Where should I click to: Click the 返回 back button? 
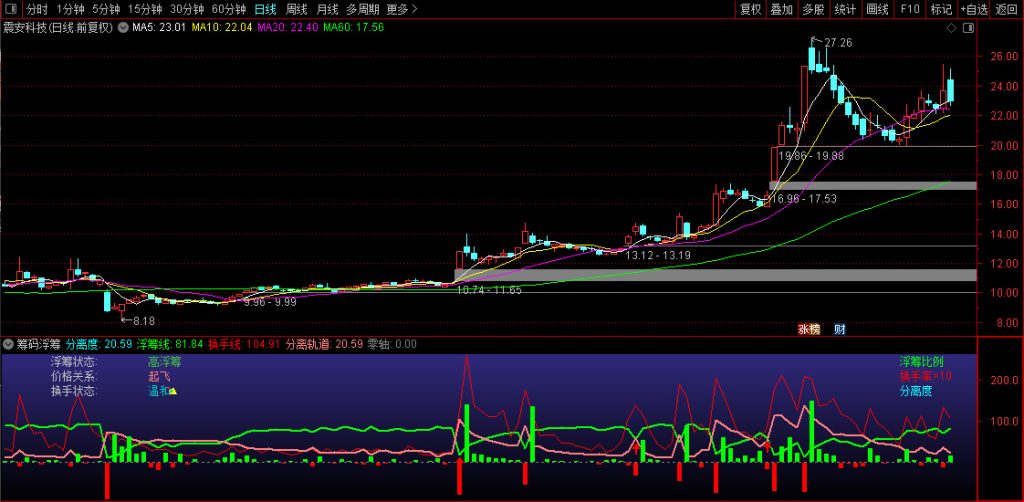click(1006, 9)
